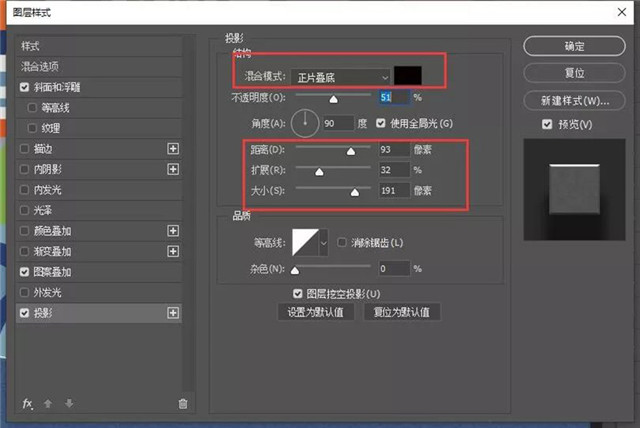Screen dimensions: 640x428
Task: Add another 内阴影 effect with plus icon
Action: (173, 169)
